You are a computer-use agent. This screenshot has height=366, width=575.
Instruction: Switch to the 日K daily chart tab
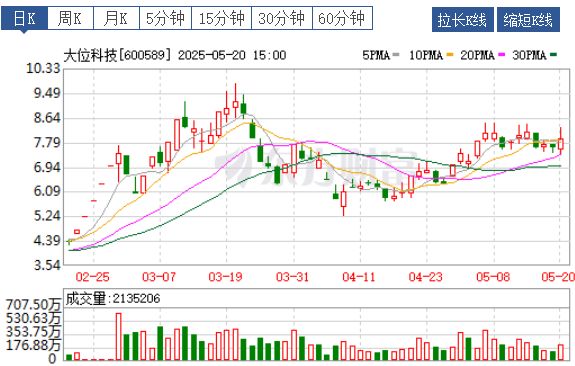pyautogui.click(x=24, y=18)
